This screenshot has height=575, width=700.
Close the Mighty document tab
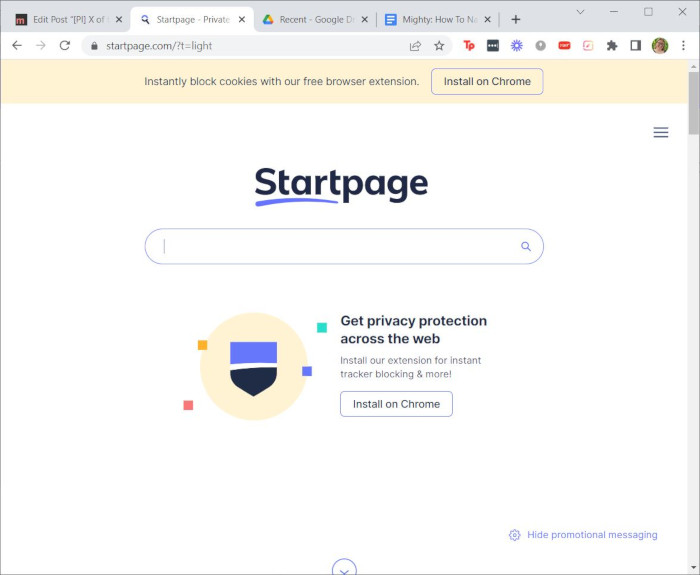point(488,19)
